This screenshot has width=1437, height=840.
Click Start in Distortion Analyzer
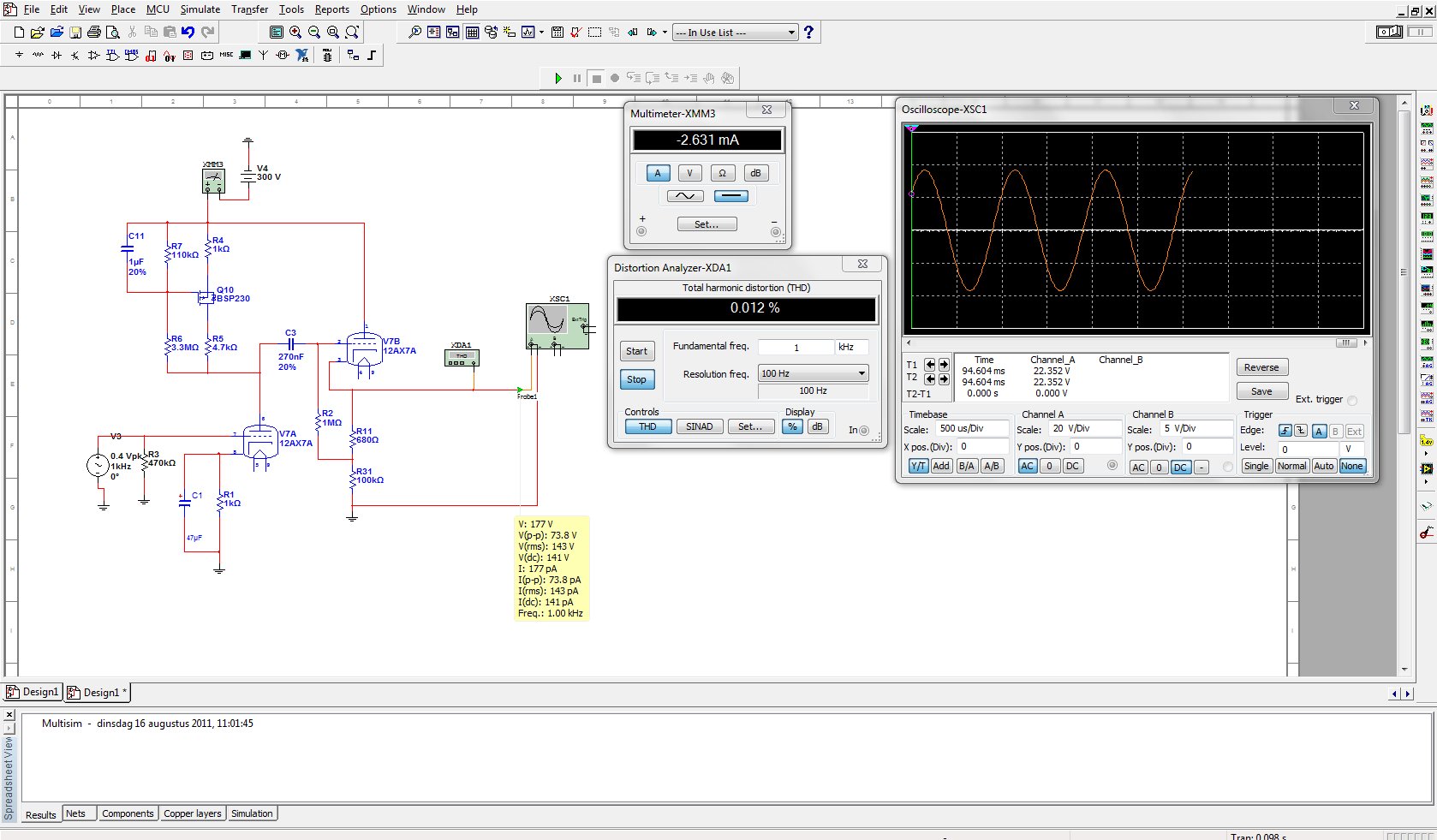point(636,351)
